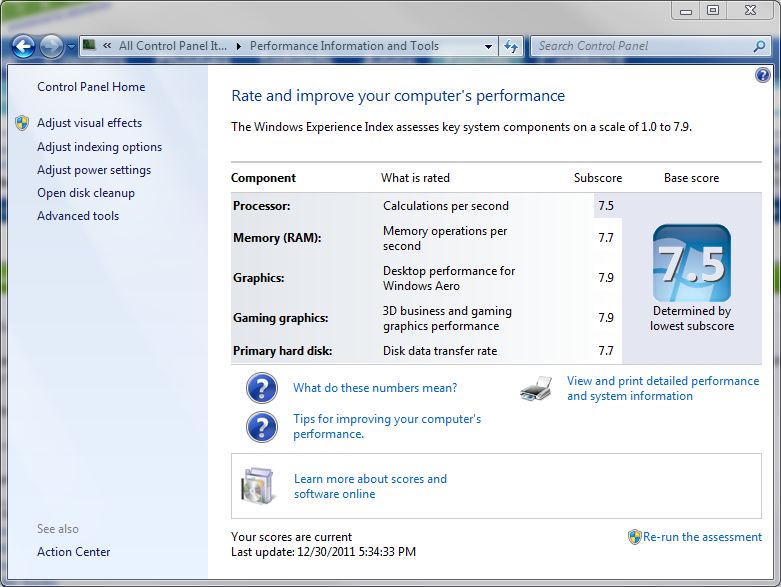Click the search magnifier icon
The height and width of the screenshot is (587, 781).
759,46
